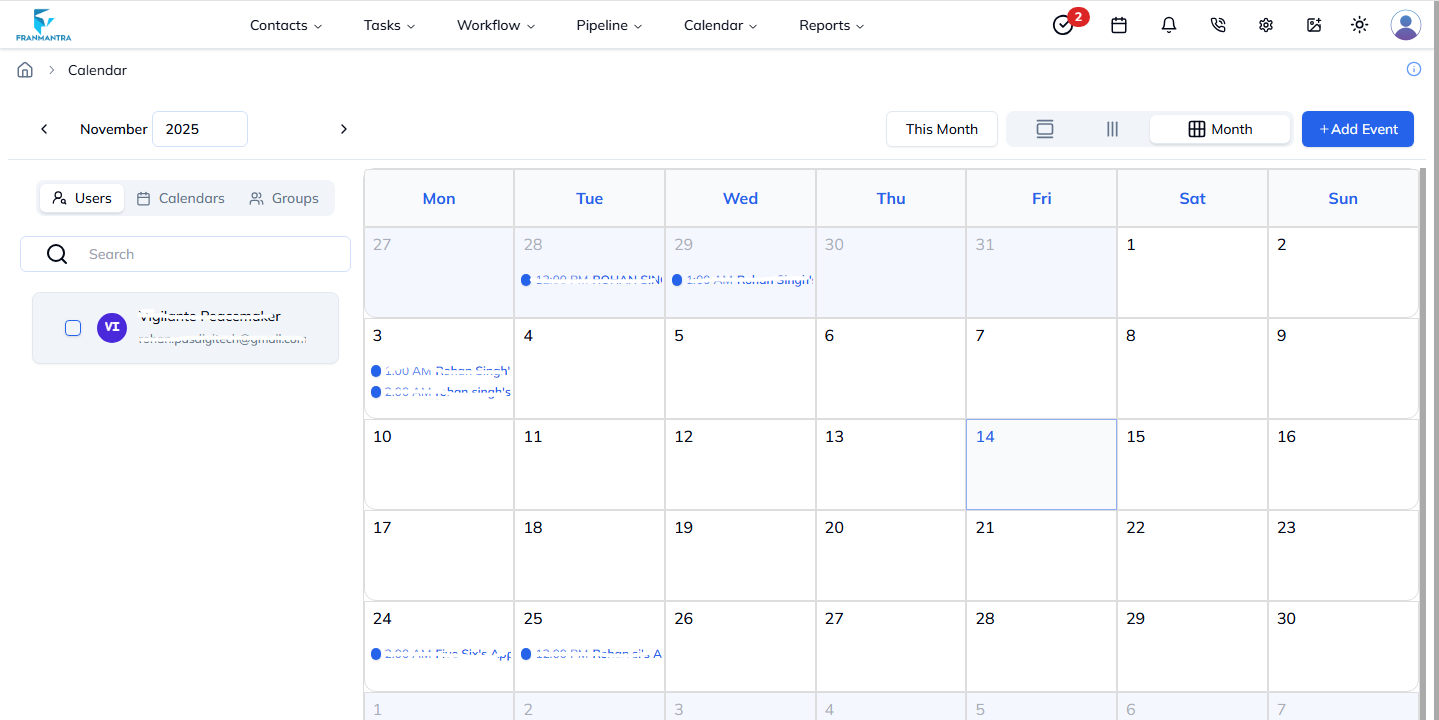
Task: Select the day view icon in view switcher
Action: (1044, 128)
